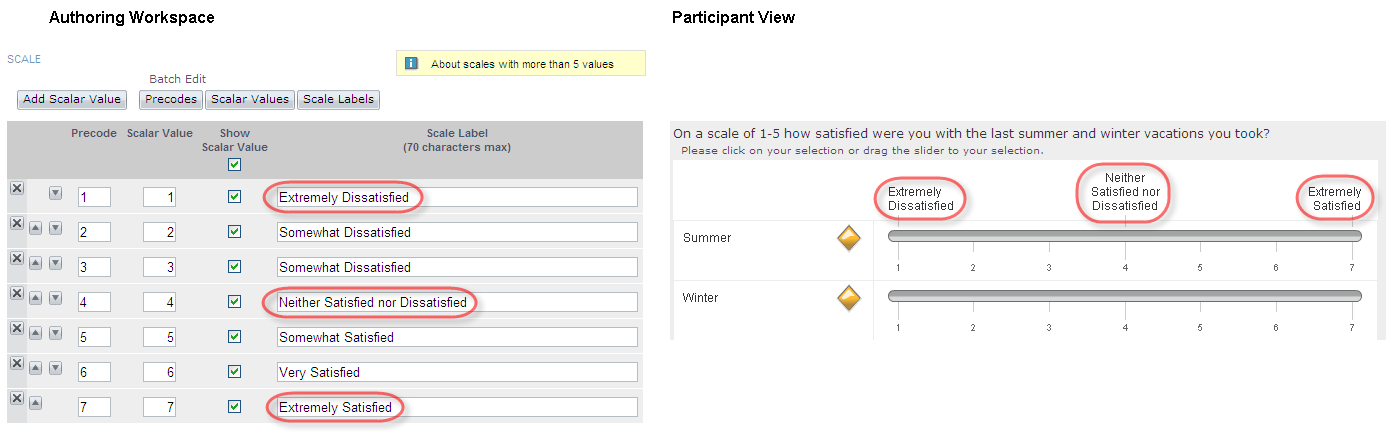
Task: Click the Winter slider diamond handle
Action: 849,298
